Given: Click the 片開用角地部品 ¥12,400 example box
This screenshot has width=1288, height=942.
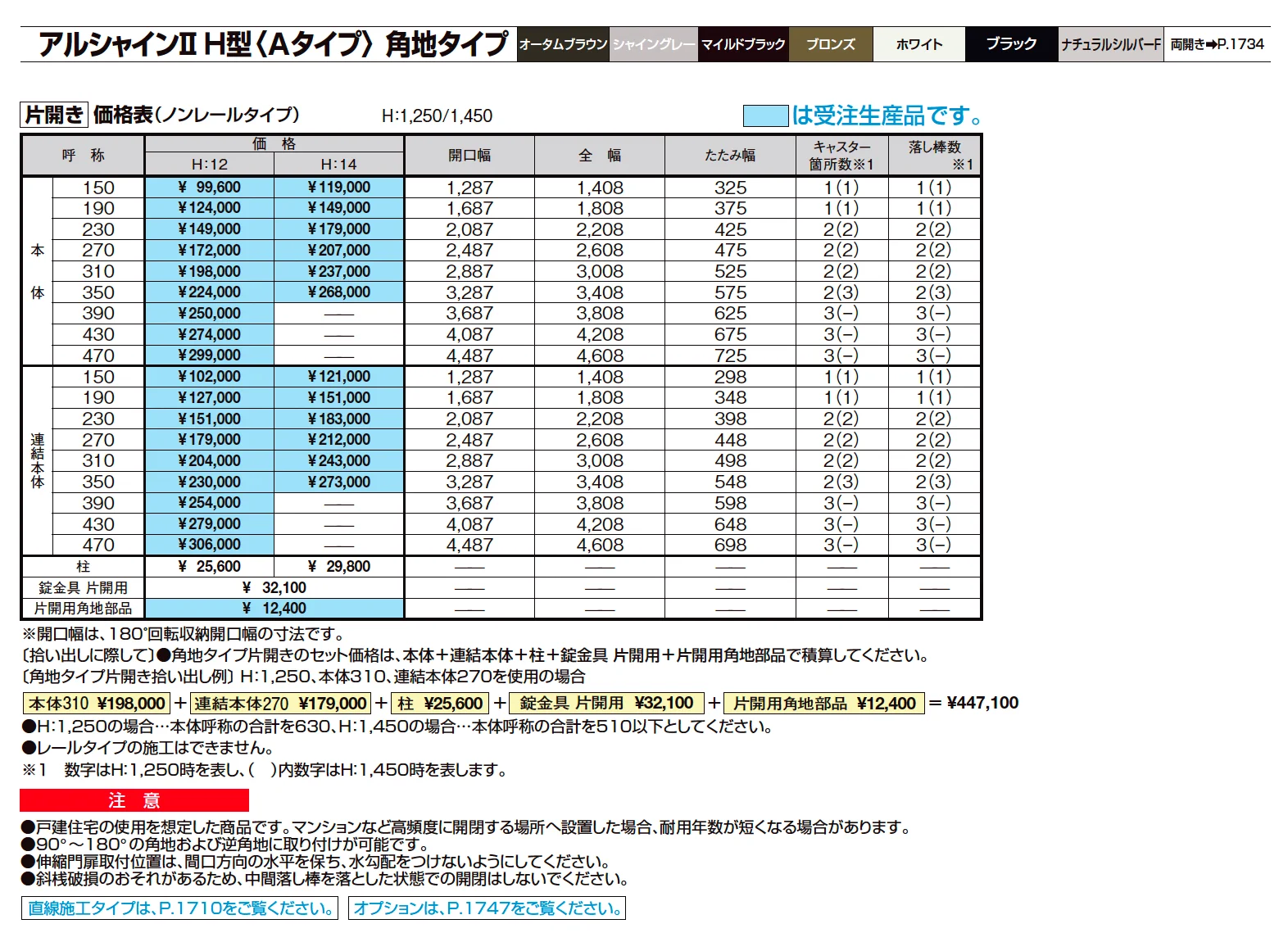Looking at the screenshot, I should pyautogui.click(x=824, y=704).
